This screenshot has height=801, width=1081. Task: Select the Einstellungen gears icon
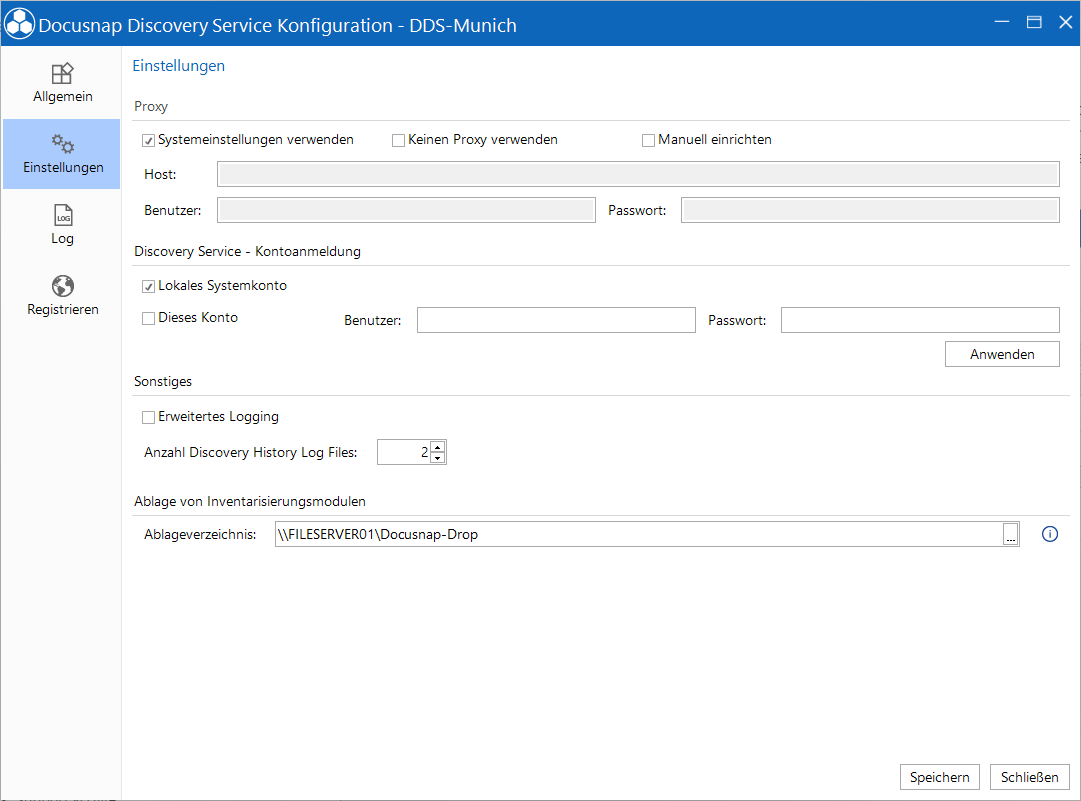pos(62,143)
